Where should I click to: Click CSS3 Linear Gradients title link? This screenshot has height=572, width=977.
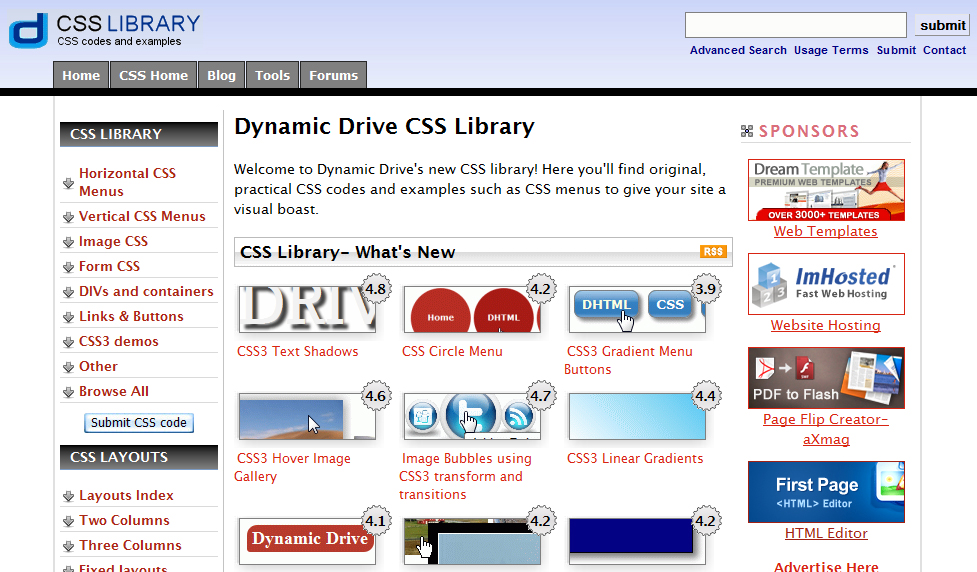635,459
